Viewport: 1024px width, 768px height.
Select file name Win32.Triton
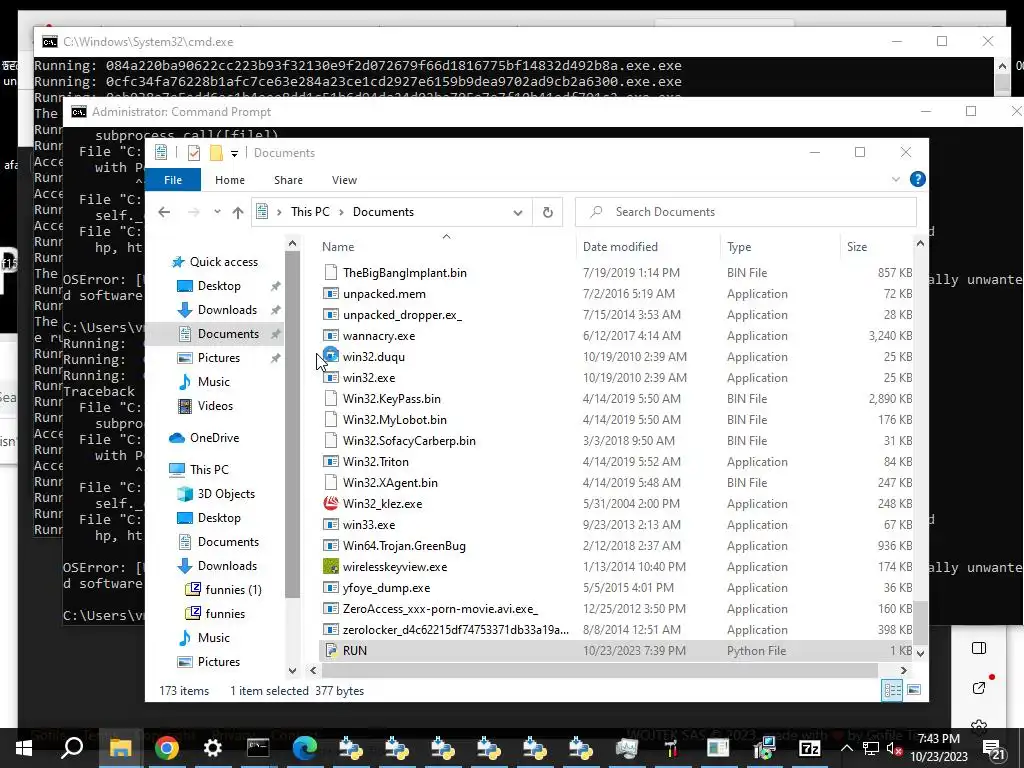tap(376, 462)
